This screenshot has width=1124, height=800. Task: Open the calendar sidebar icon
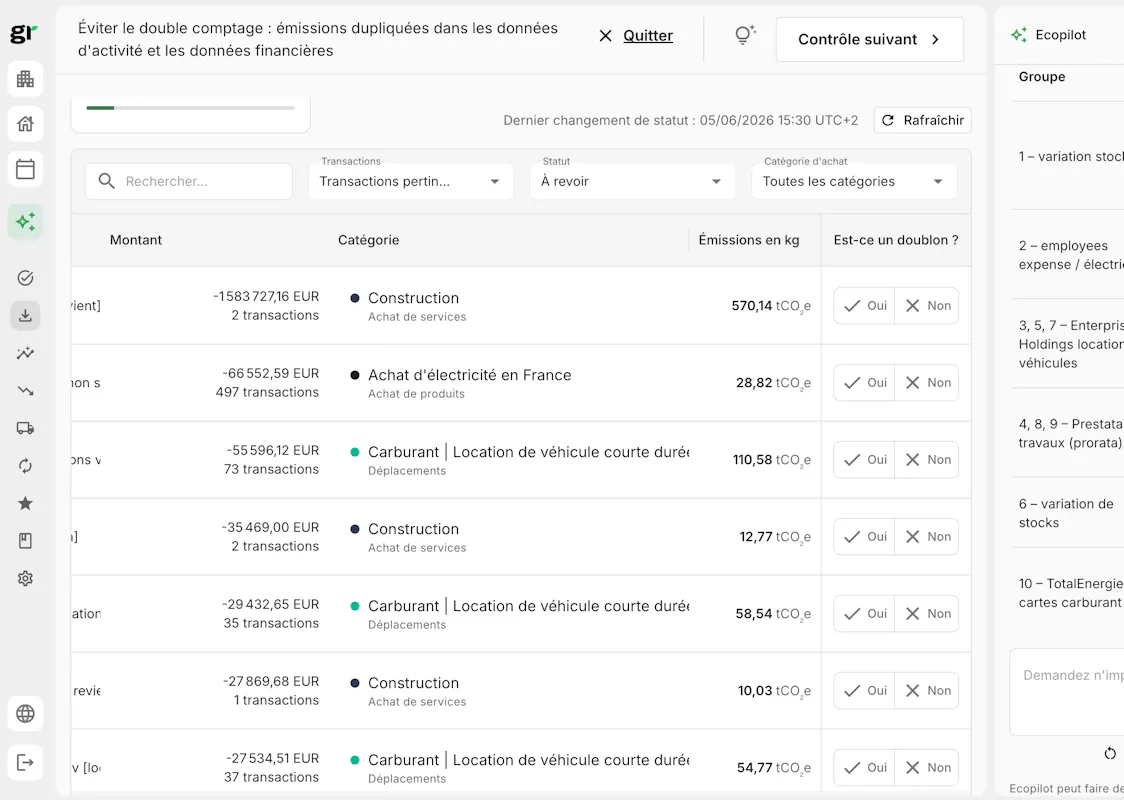tap(25, 169)
